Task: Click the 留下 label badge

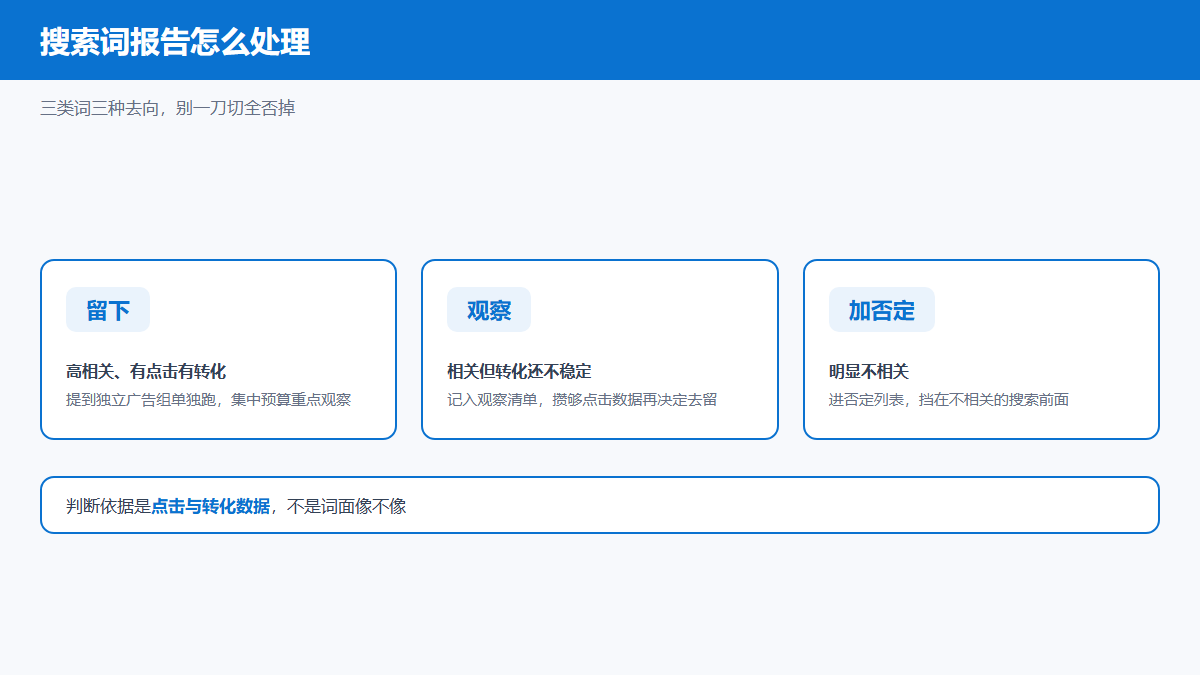Action: (108, 310)
